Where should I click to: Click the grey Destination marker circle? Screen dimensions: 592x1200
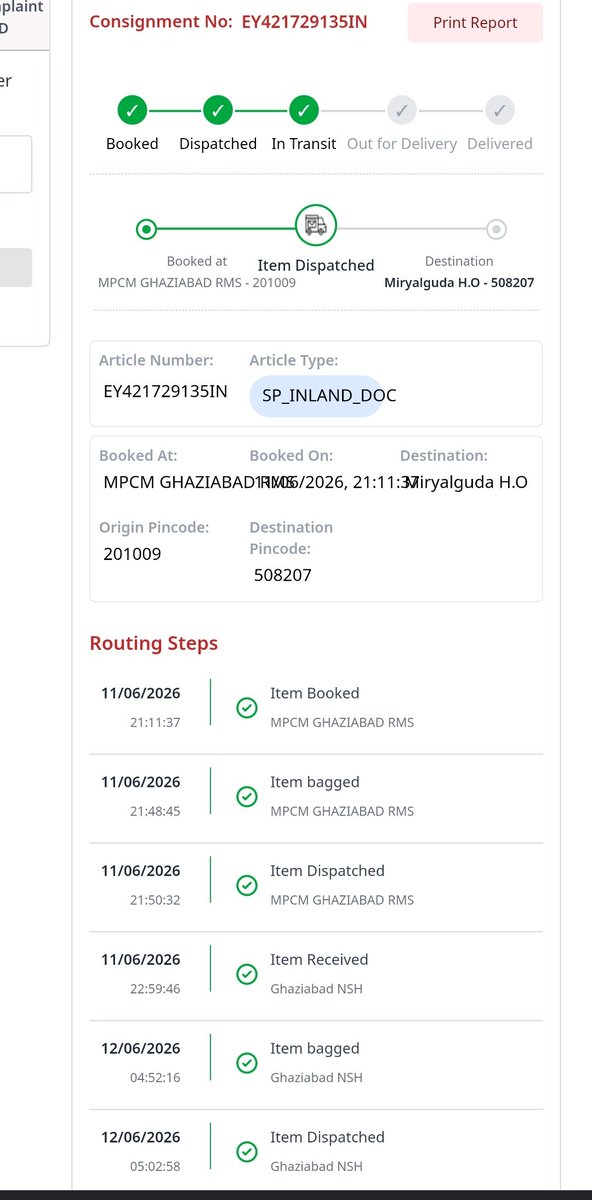click(x=496, y=230)
